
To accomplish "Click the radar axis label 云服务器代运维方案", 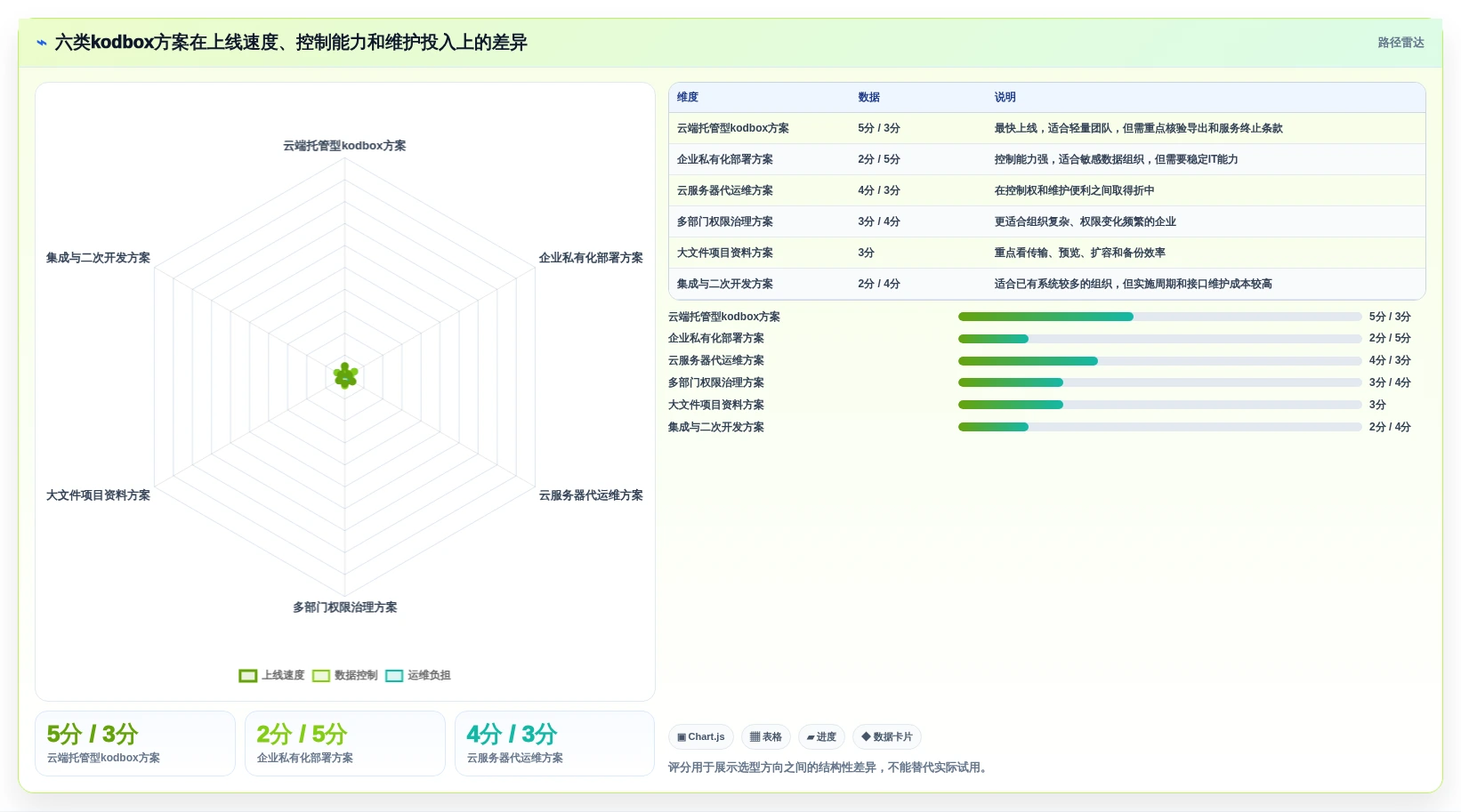I will [591, 495].
